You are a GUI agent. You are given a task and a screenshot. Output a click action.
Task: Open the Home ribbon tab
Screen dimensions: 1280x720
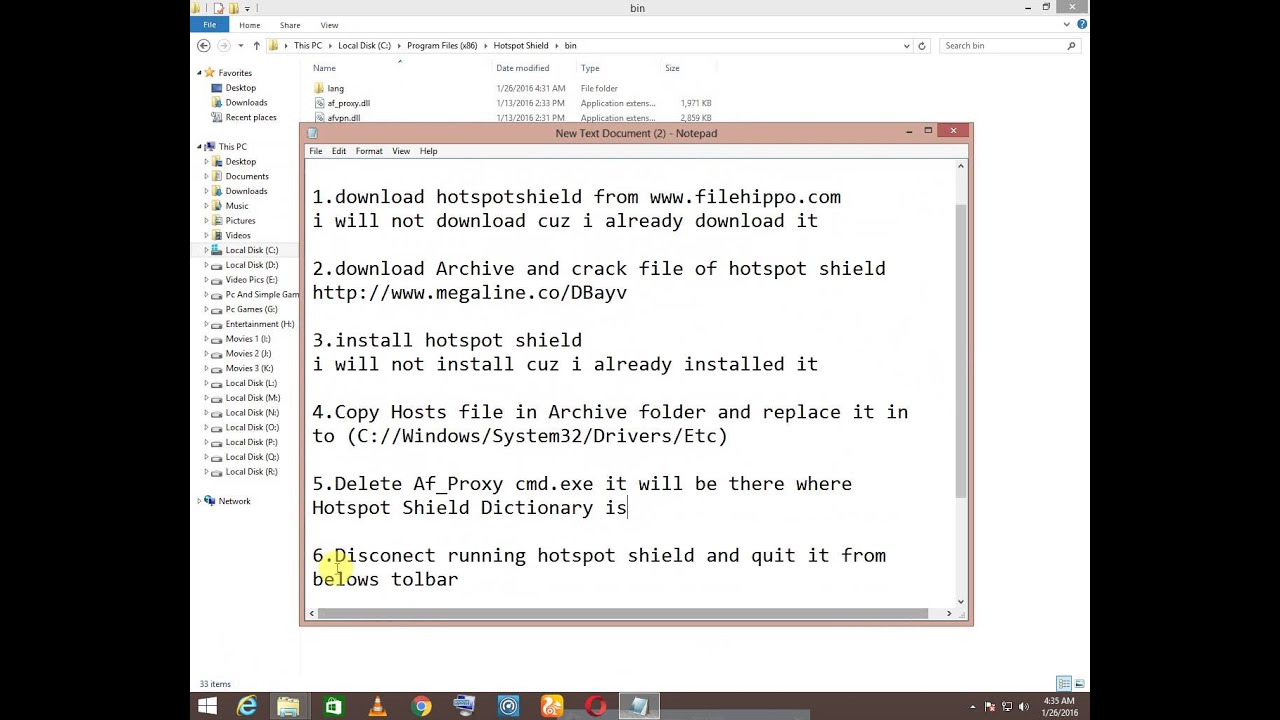(x=250, y=25)
